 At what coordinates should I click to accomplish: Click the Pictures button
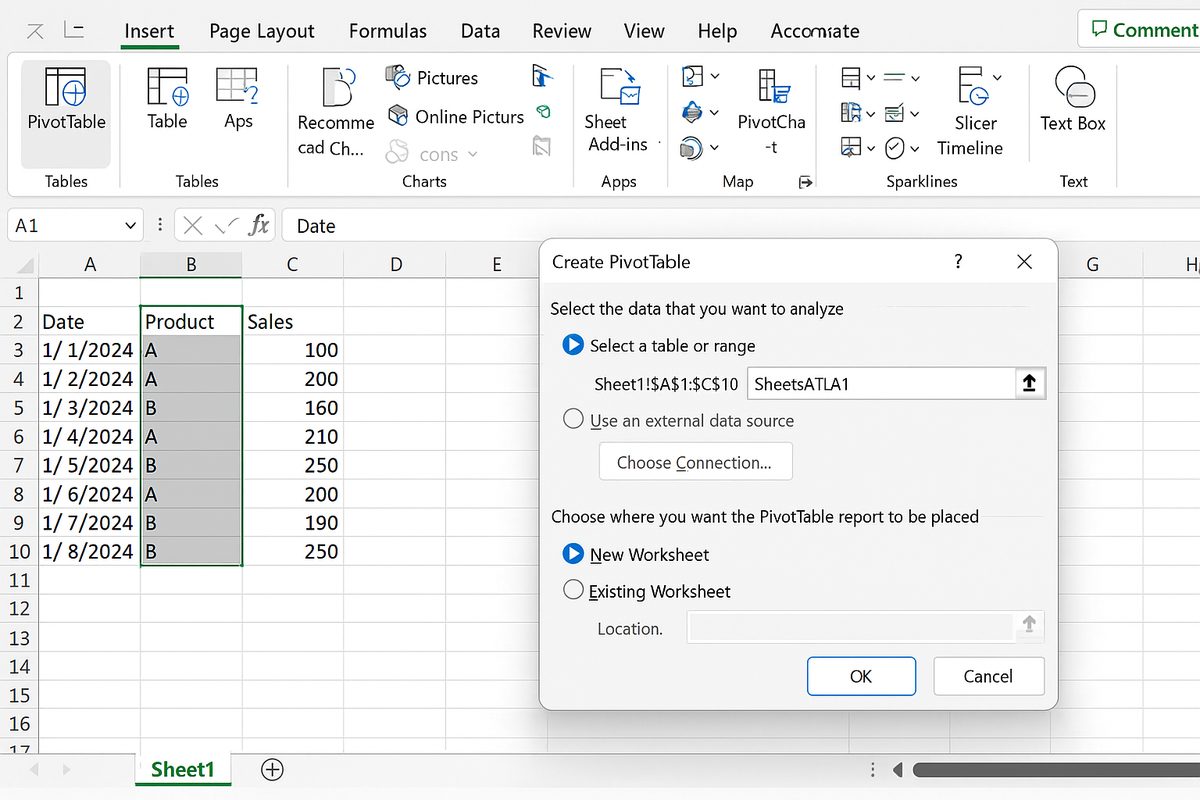[432, 78]
